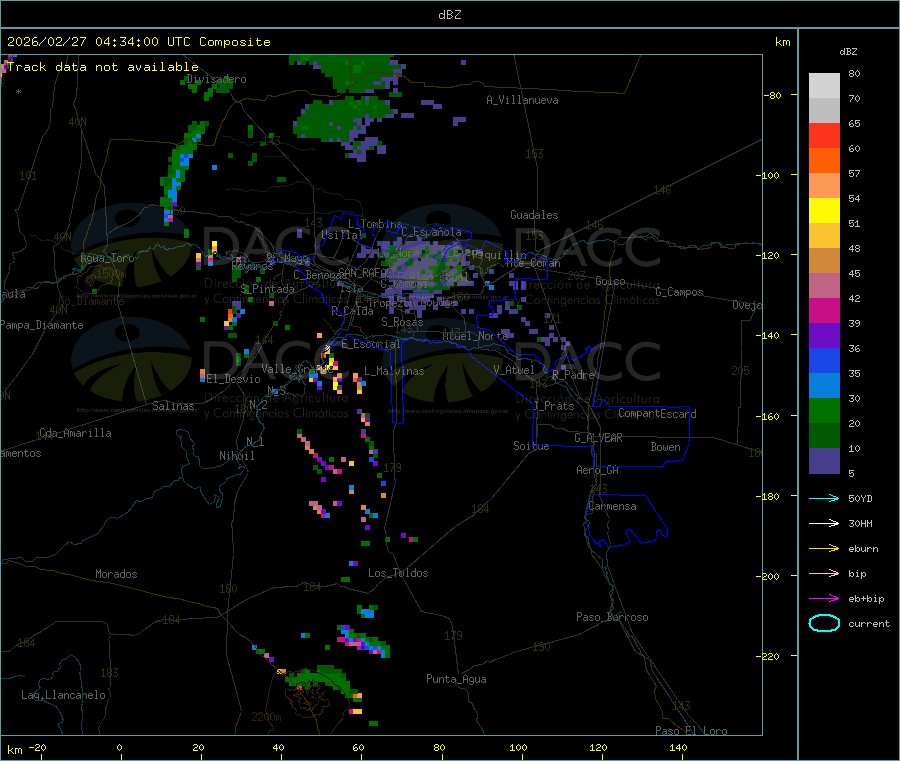Click the 'Nihuil' map label
Image resolution: width=900 pixels, height=761 pixels.
click(x=237, y=456)
